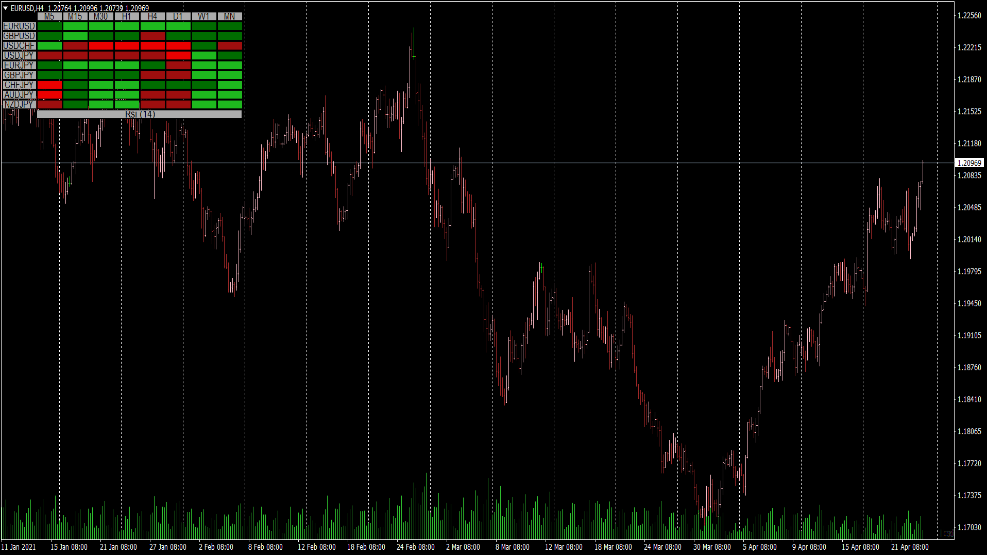The width and height of the screenshot is (987, 555).
Task: Select the W1 timeframe header
Action: (x=204, y=16)
